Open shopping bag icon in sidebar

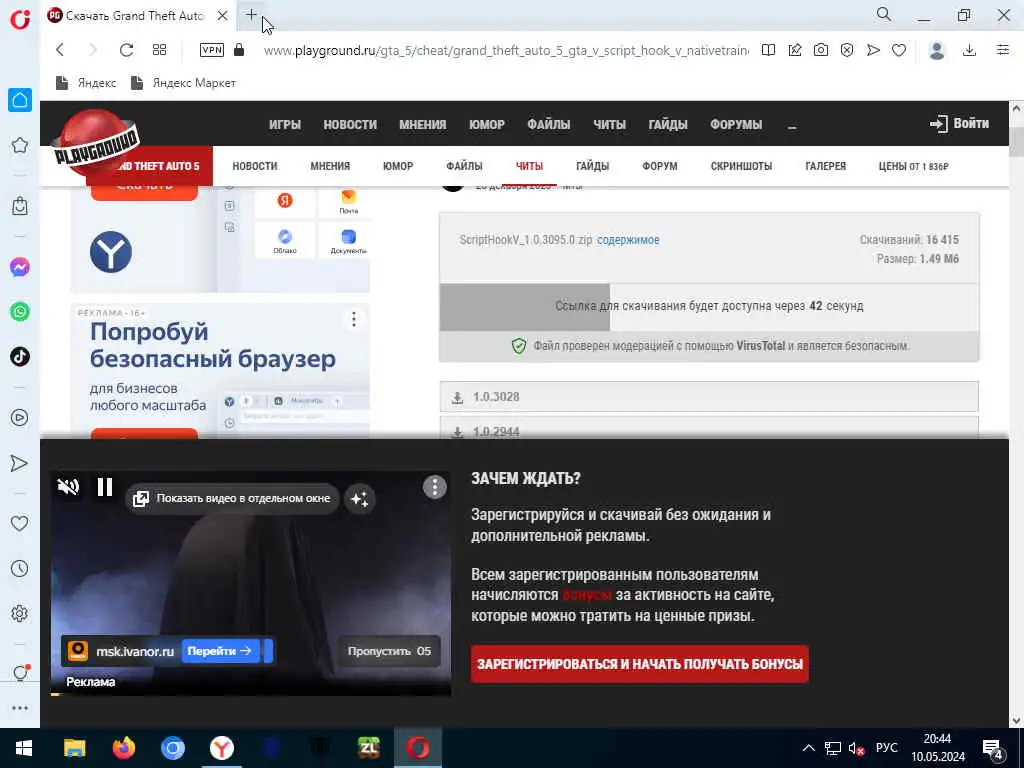pyautogui.click(x=20, y=206)
